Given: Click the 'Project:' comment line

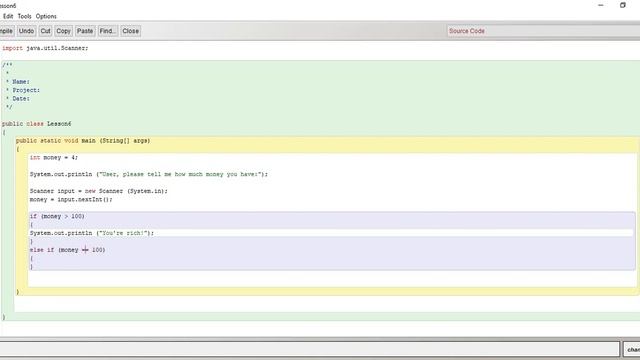Looking at the screenshot, I should click(23, 90).
